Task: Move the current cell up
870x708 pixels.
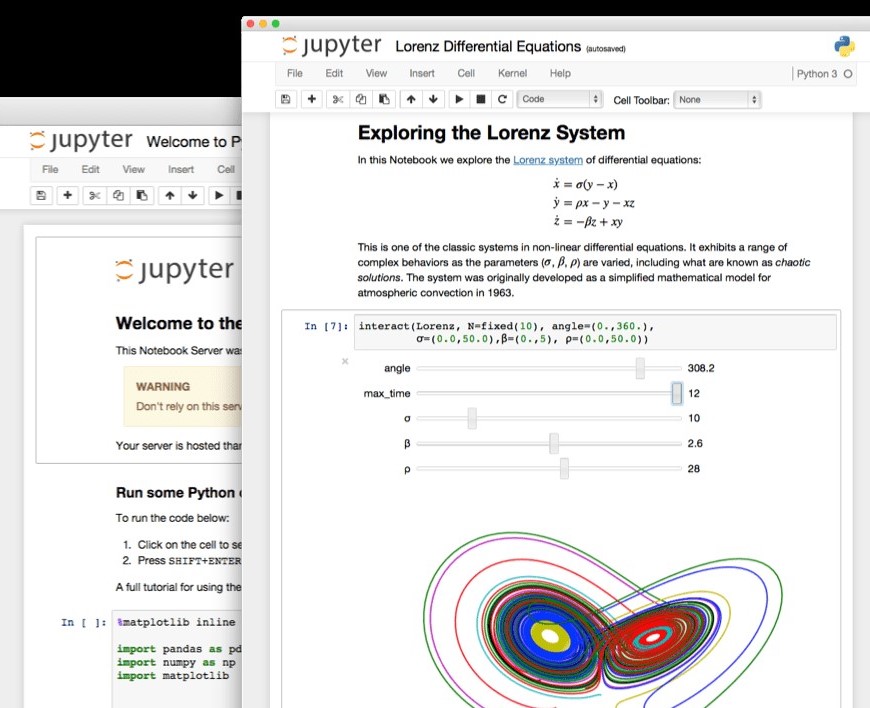Action: pos(409,99)
